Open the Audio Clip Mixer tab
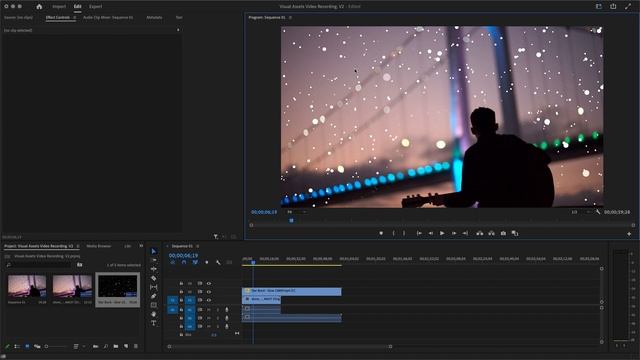Image resolution: width=640 pixels, height=360 pixels. point(108,18)
